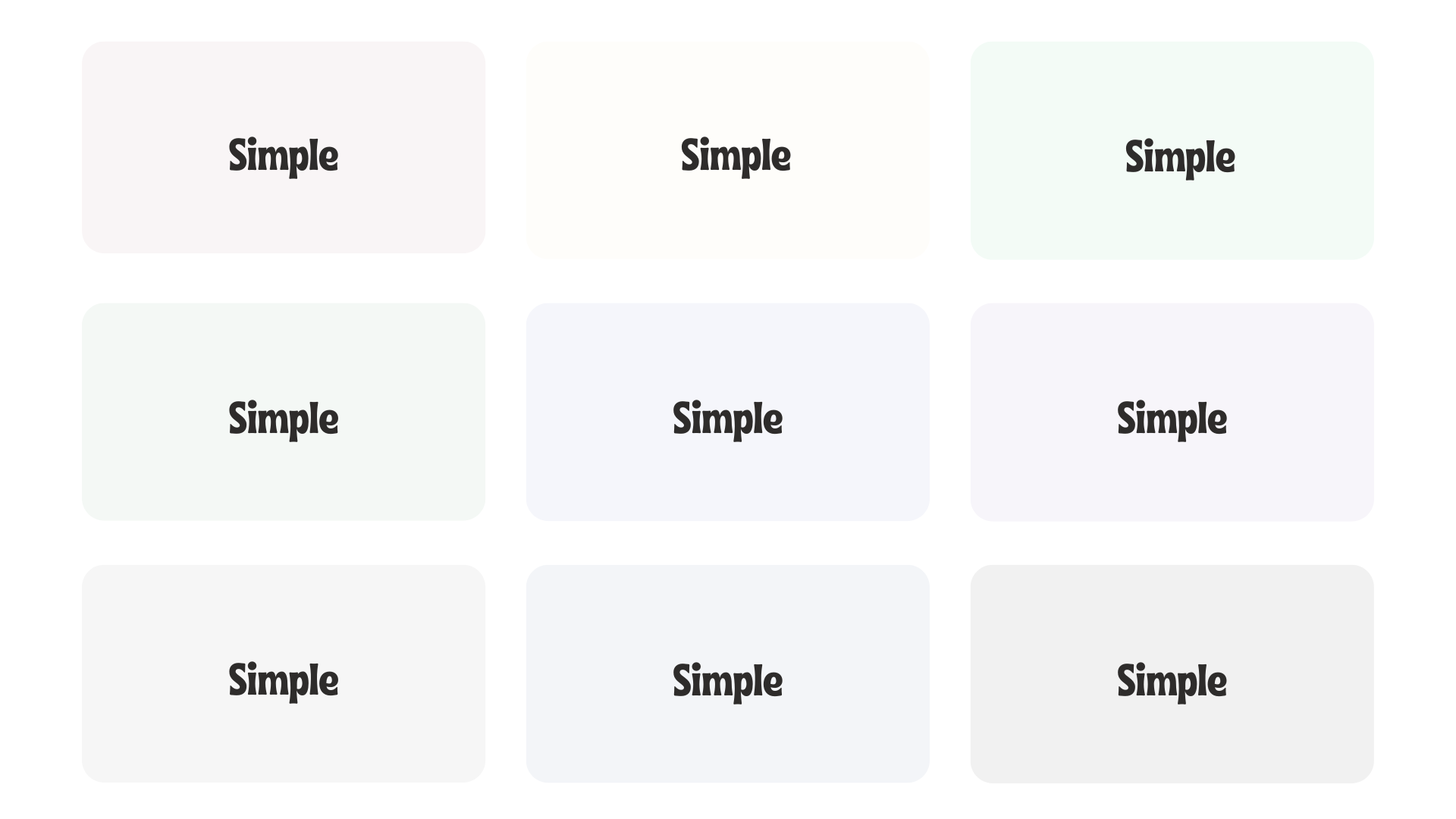
Task: Select the pale pink card in top row
Action: click(284, 147)
